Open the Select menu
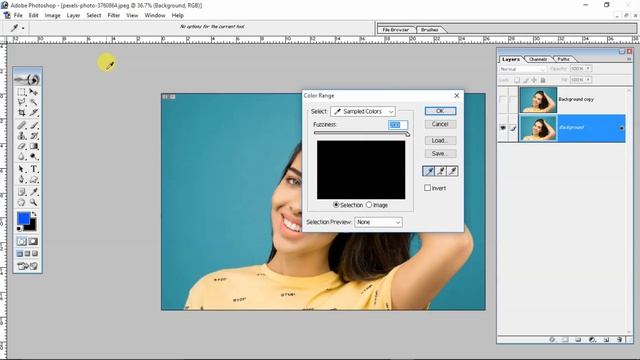Image resolution: width=640 pixels, height=360 pixels. point(93,15)
